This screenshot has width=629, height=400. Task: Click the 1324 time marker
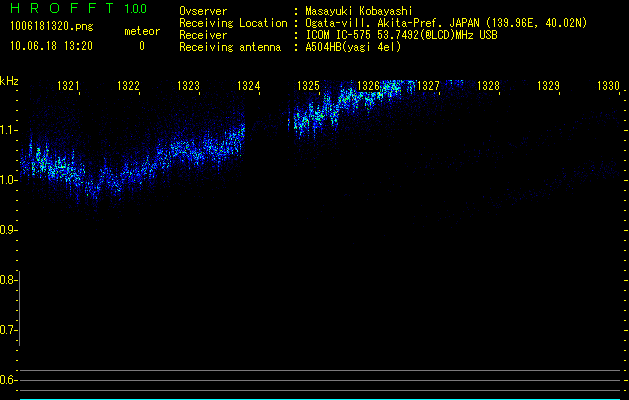click(249, 85)
